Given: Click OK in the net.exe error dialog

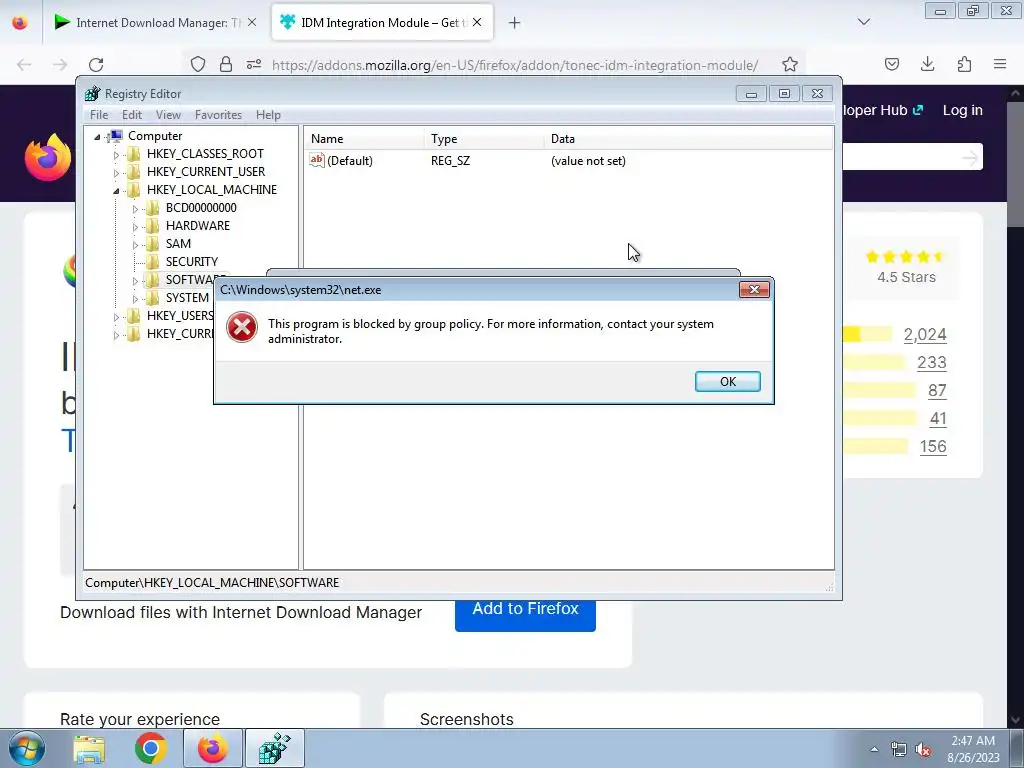Looking at the screenshot, I should [728, 381].
